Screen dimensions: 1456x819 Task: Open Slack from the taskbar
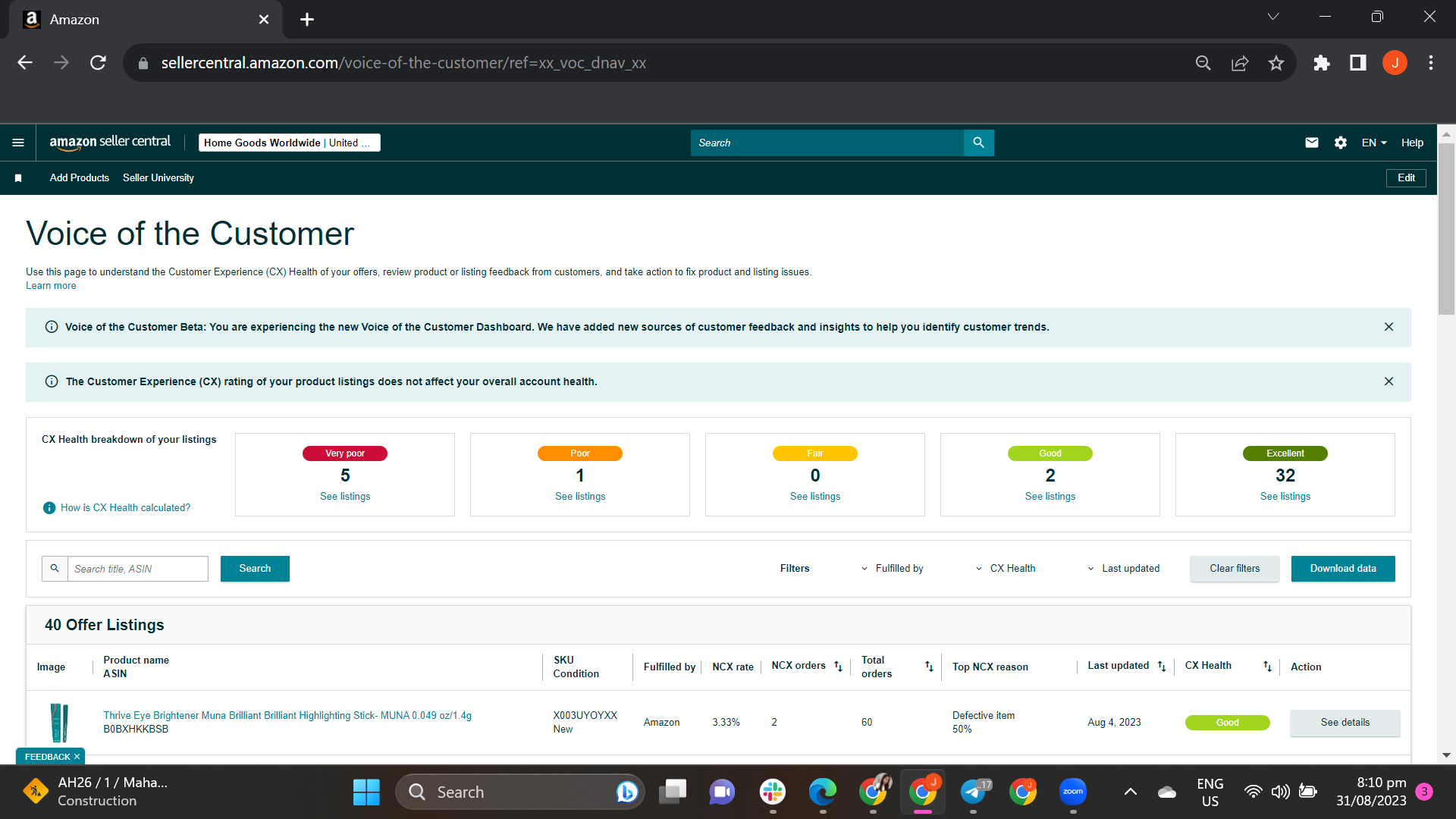click(x=773, y=792)
